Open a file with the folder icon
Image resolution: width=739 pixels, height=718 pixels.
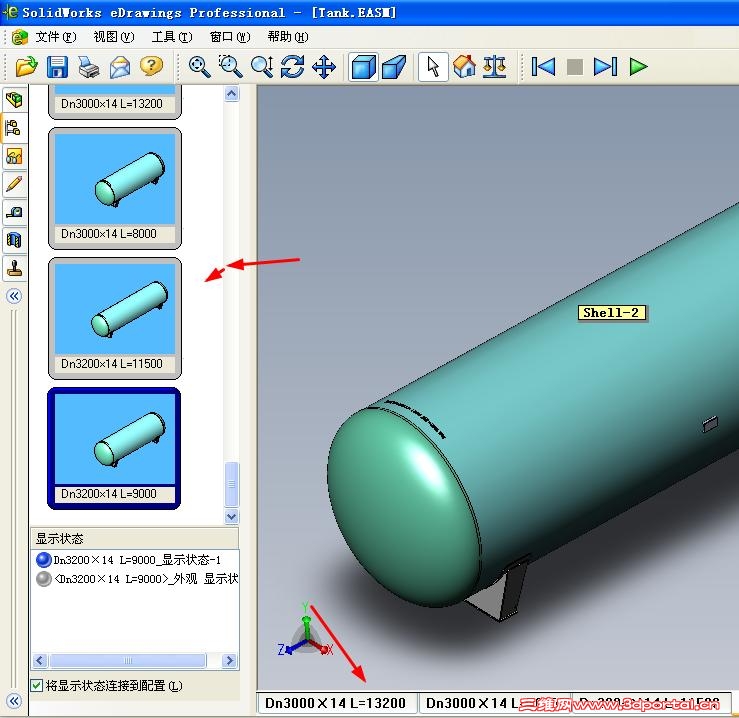click(x=26, y=66)
